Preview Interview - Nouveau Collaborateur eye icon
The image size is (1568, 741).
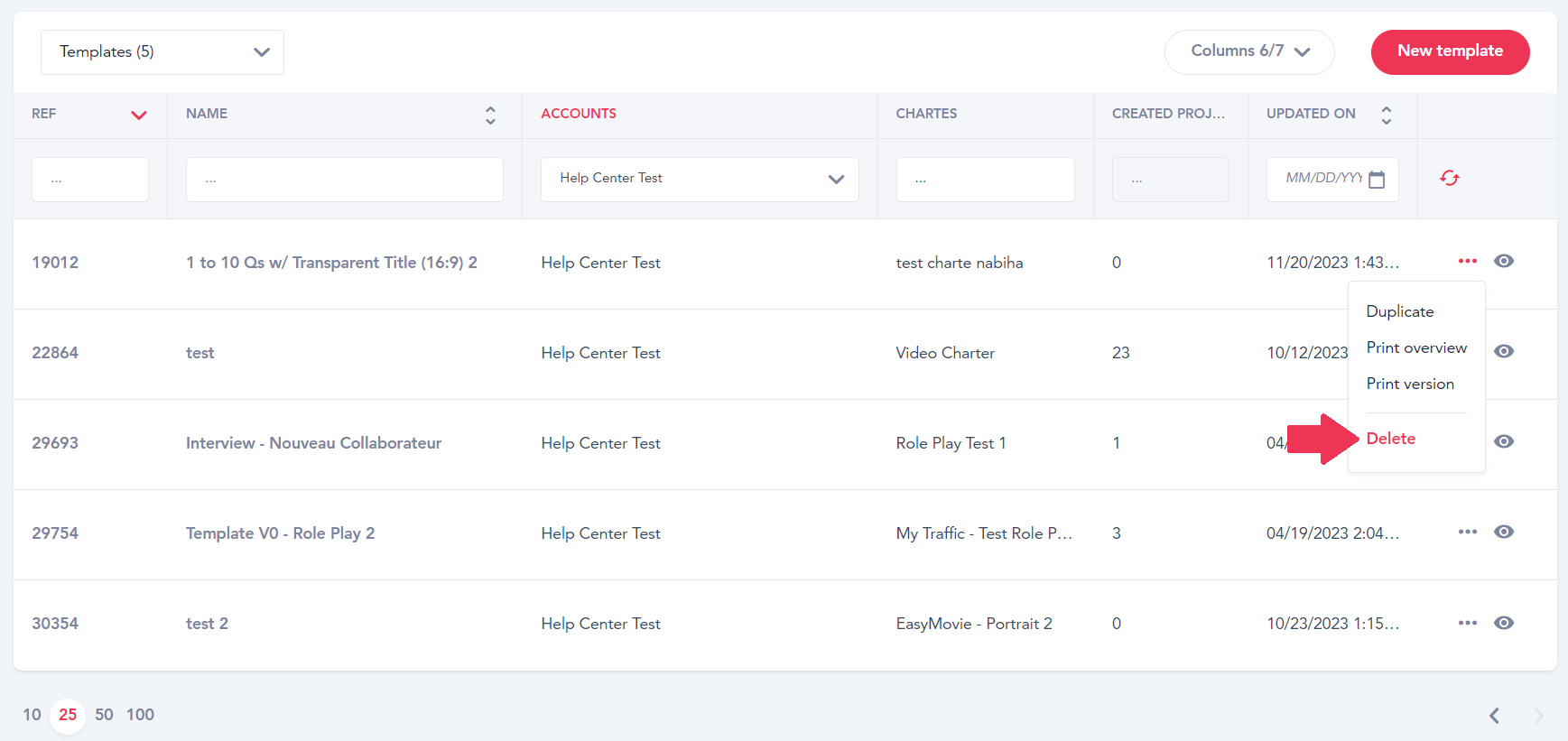[x=1504, y=441]
